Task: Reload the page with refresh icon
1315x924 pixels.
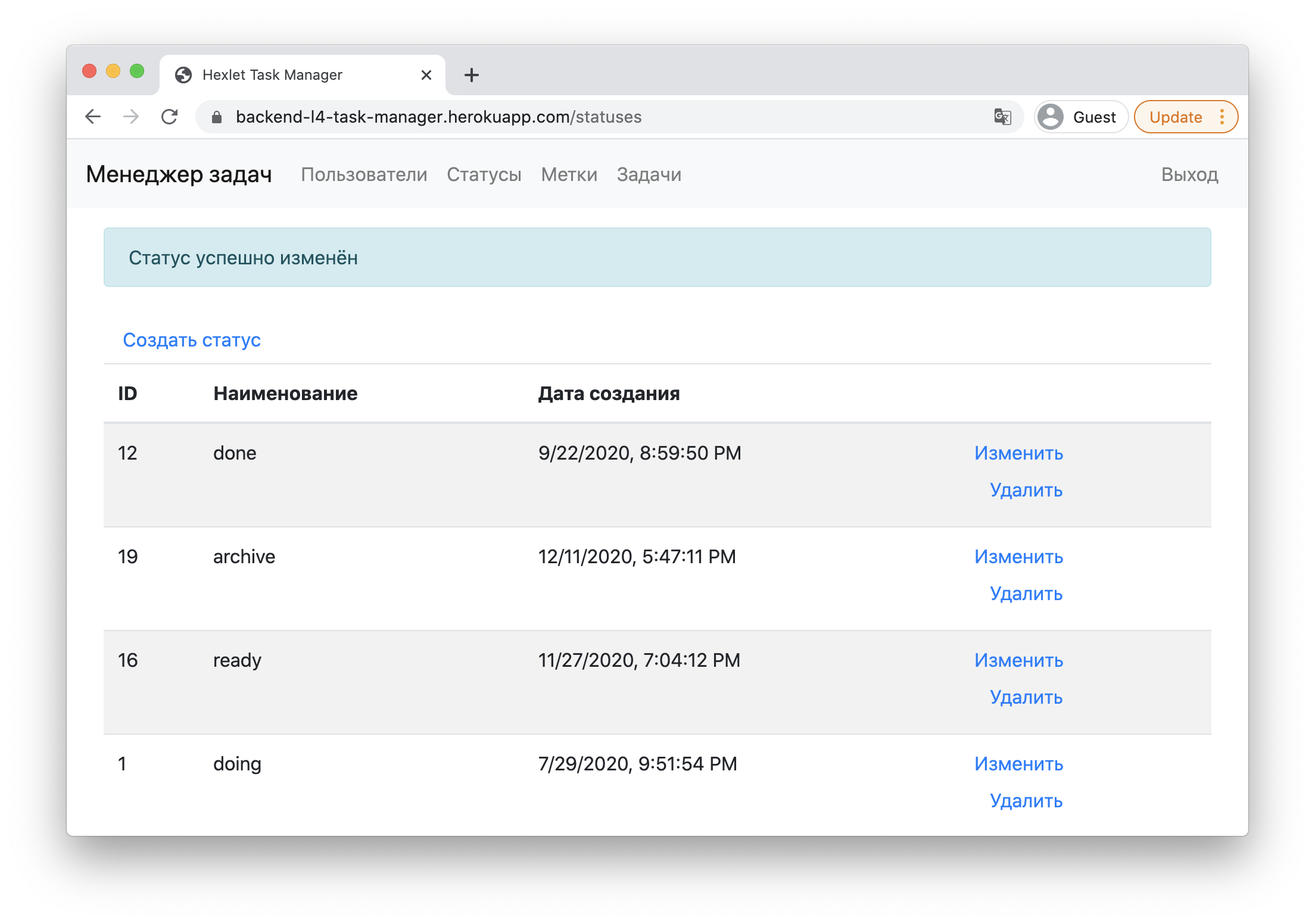Action: [x=170, y=117]
